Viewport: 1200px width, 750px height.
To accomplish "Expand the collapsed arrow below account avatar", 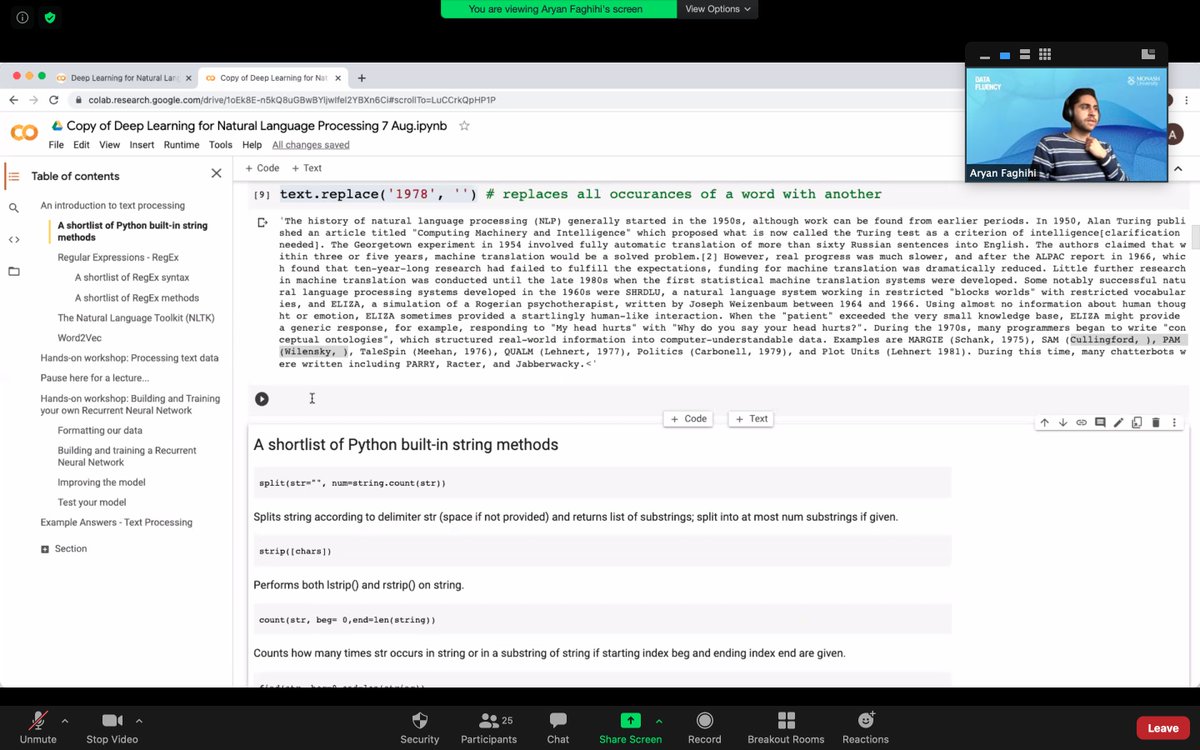I will click(x=1179, y=169).
